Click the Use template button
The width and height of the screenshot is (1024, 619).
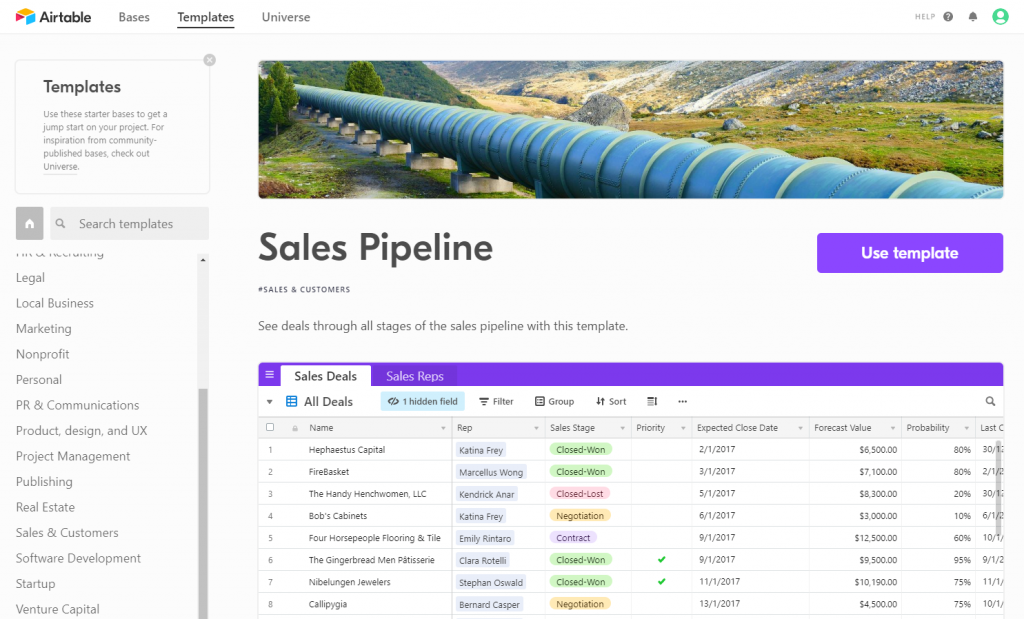(x=910, y=253)
